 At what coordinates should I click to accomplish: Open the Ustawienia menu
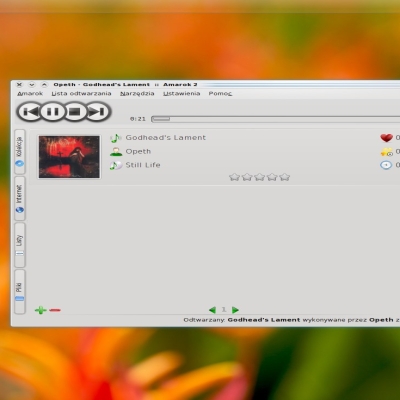pyautogui.click(x=181, y=93)
